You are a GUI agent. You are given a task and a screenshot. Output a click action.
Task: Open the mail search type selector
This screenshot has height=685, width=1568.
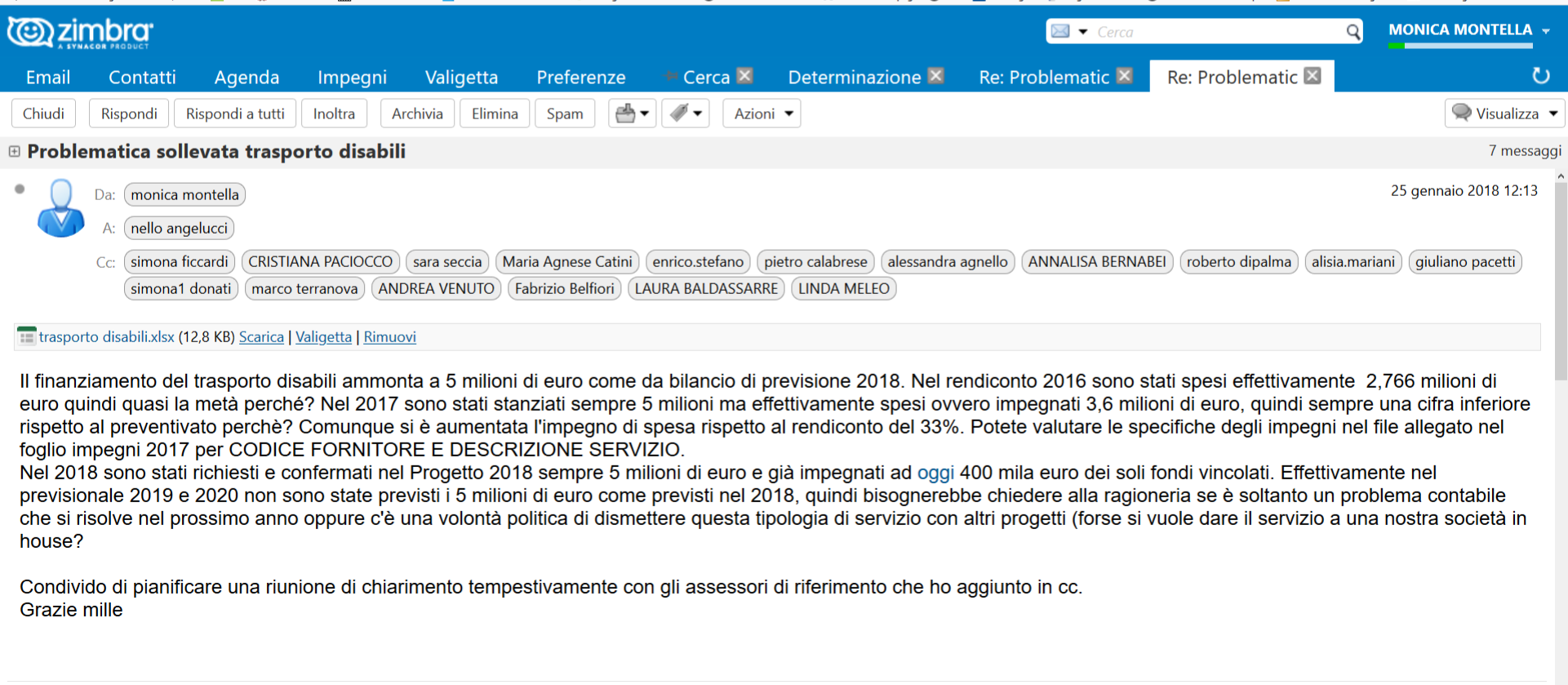(x=1069, y=32)
